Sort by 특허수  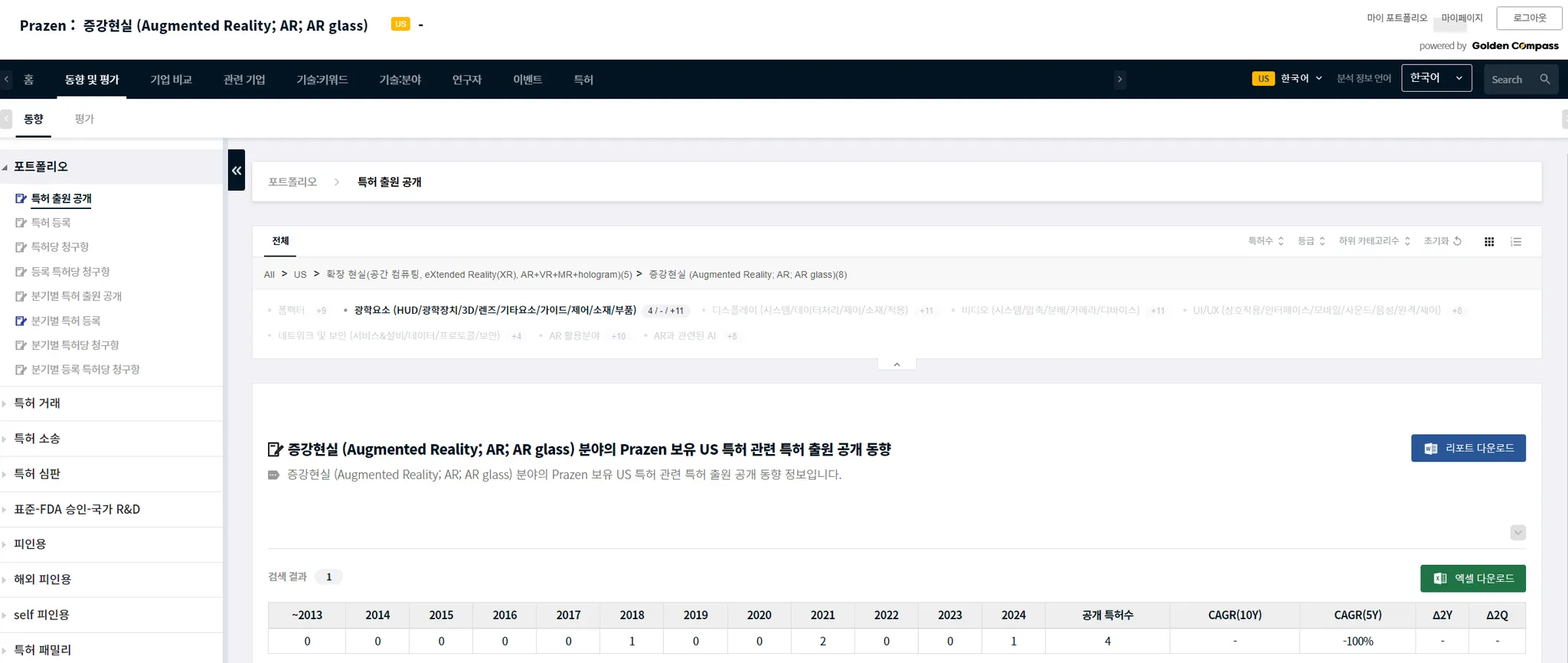click(x=1266, y=241)
